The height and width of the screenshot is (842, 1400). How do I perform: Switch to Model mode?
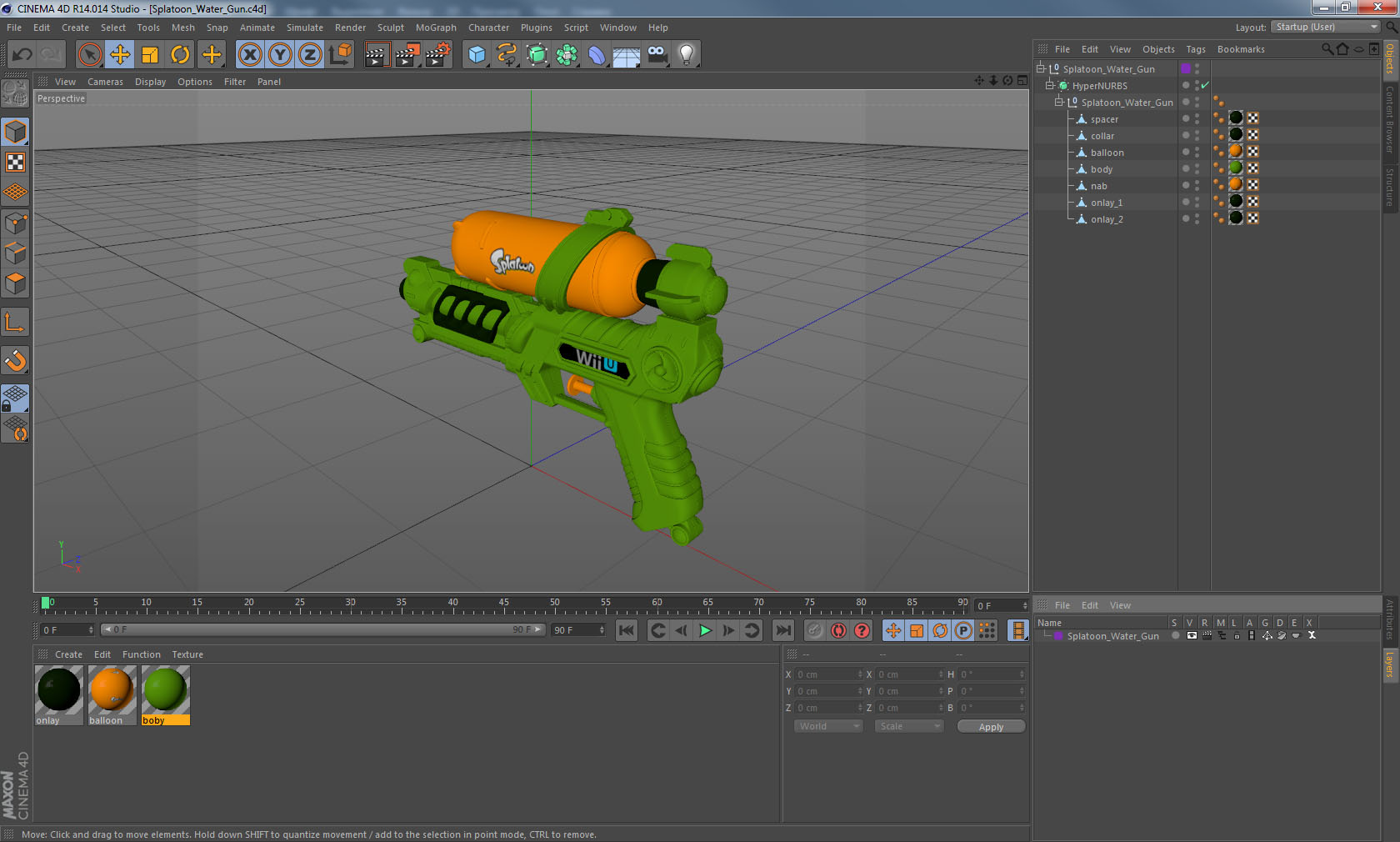pos(15,132)
